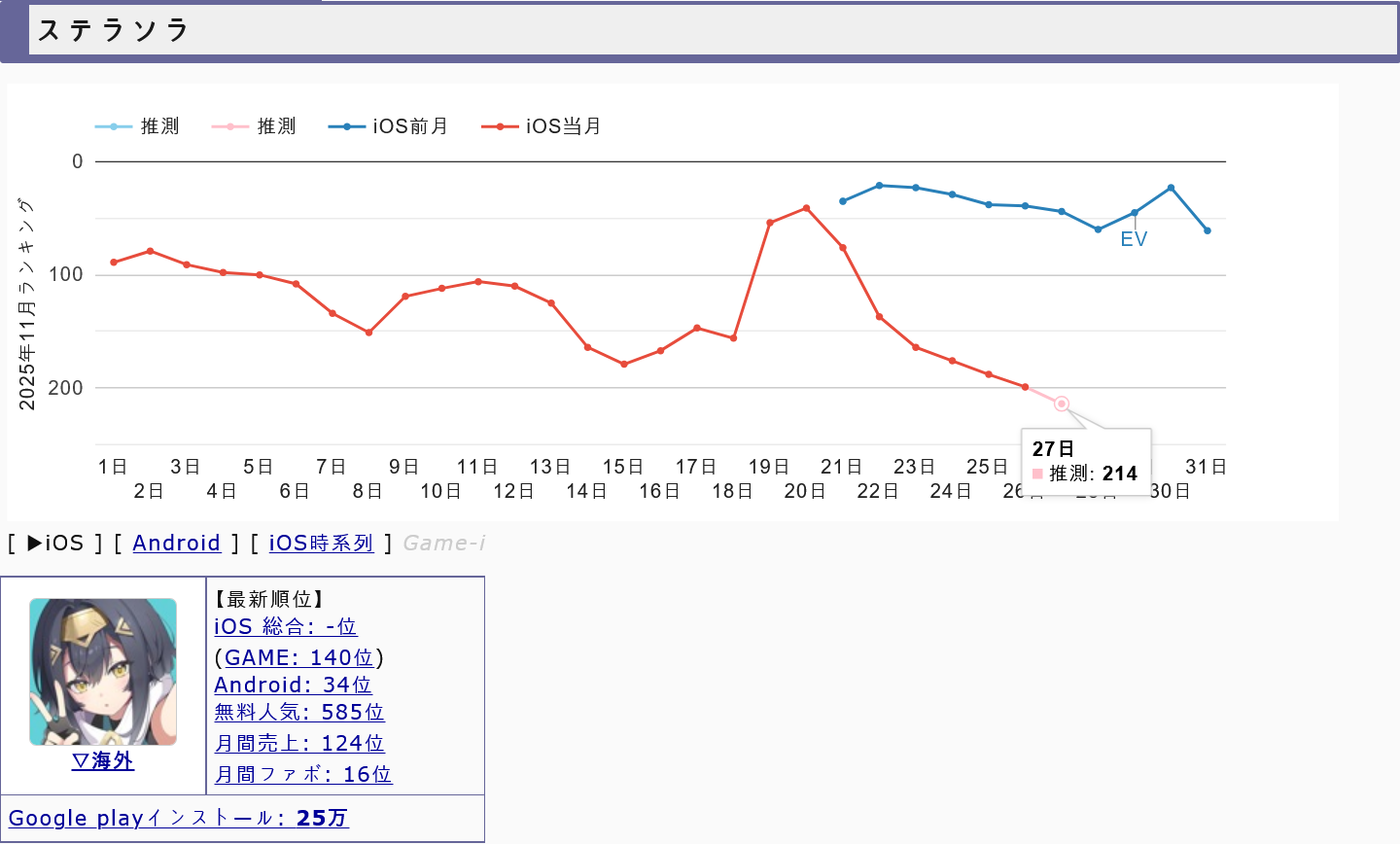Click the highlighted pink 27日 forecast point

(x=1062, y=404)
